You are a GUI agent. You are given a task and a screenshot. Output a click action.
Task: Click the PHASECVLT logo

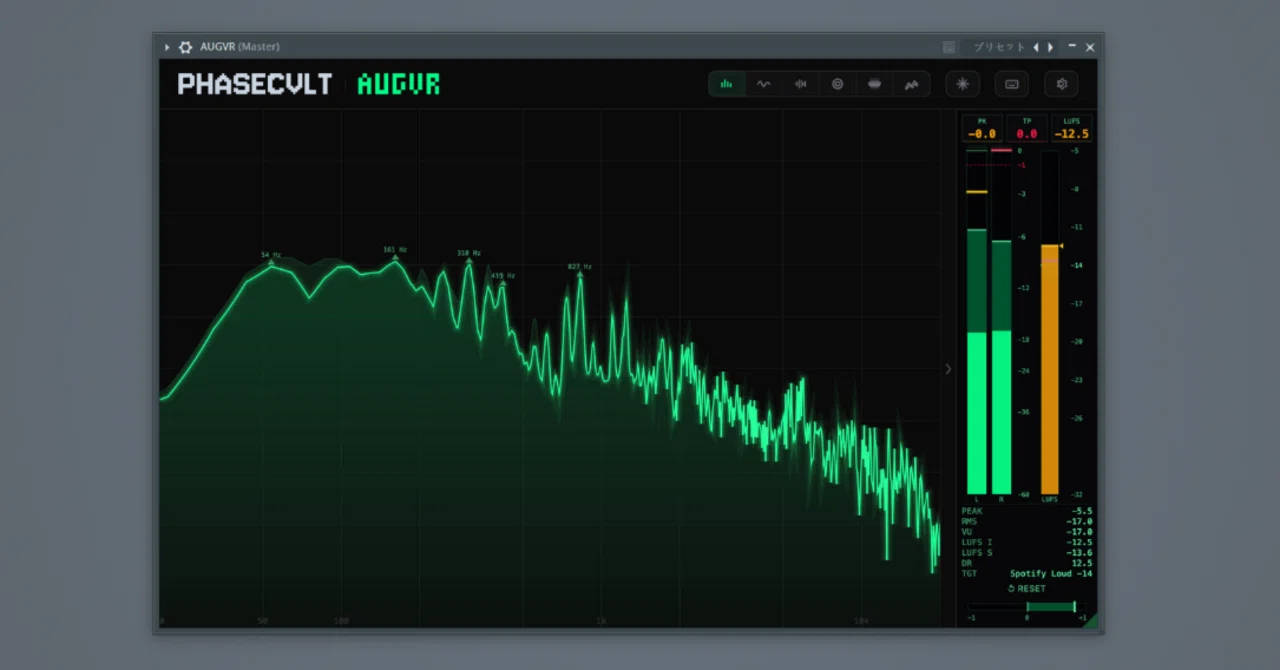(x=255, y=84)
